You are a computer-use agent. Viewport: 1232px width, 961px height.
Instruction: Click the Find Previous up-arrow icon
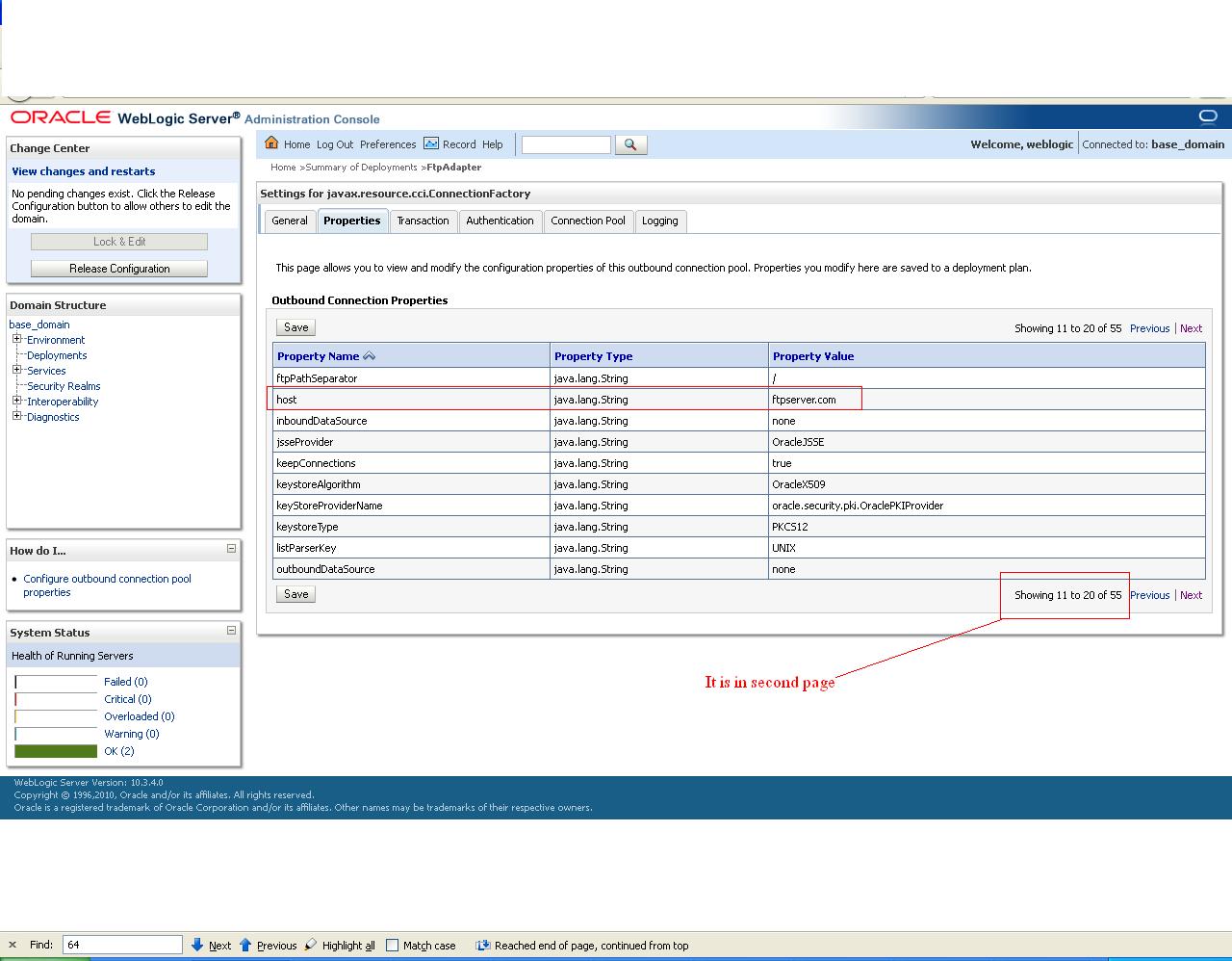[x=245, y=946]
